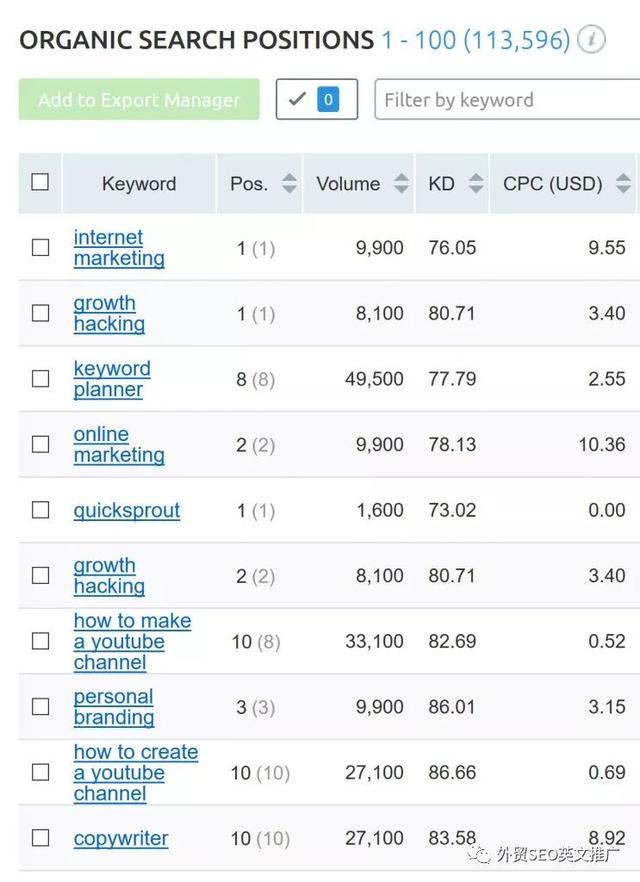Open how to make a youtube channel link
Screen dimensions: 640x882
click(x=133, y=641)
